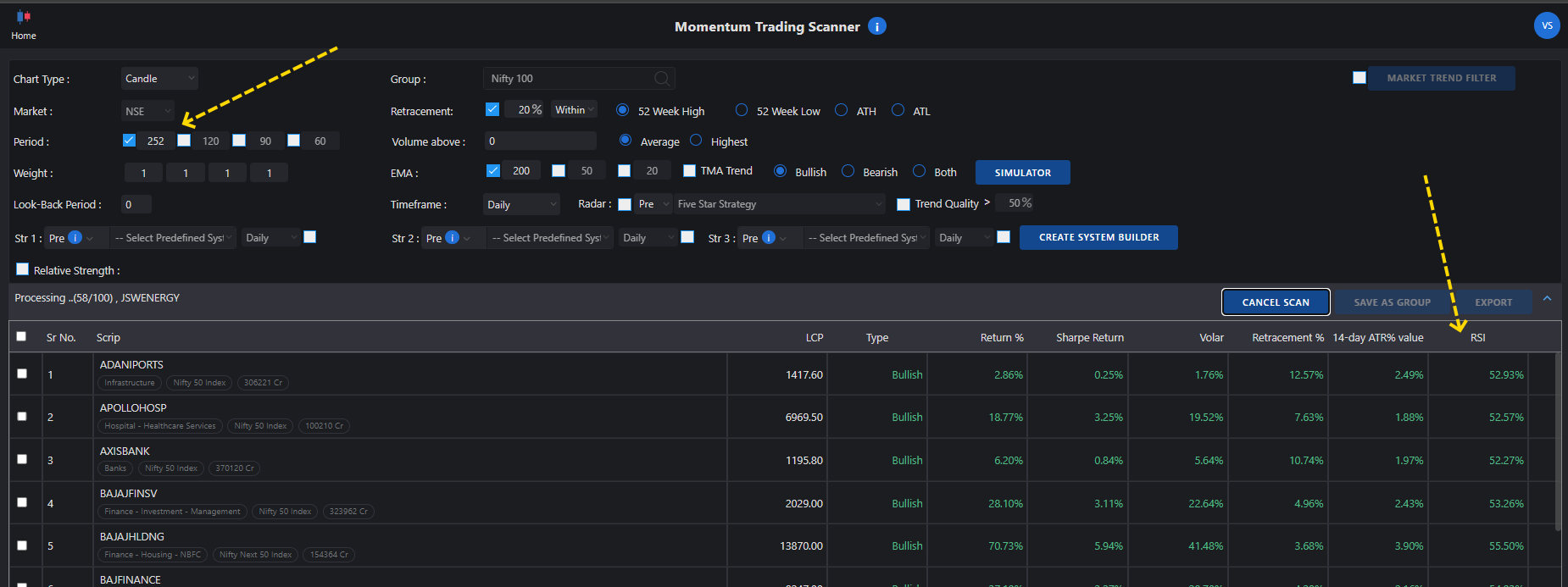Tick checkbox for ADANIPORTS row
This screenshot has height=587, width=1568.
(x=22, y=373)
